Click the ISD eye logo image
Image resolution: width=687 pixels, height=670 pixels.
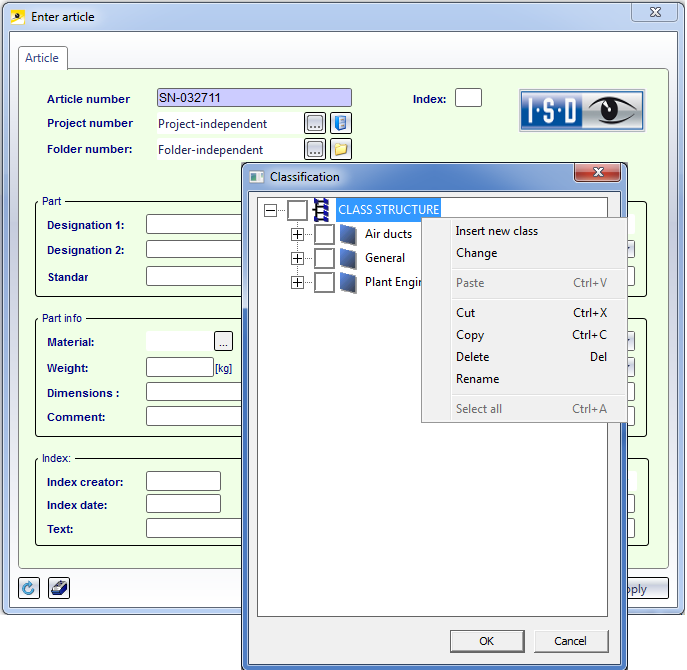582,110
